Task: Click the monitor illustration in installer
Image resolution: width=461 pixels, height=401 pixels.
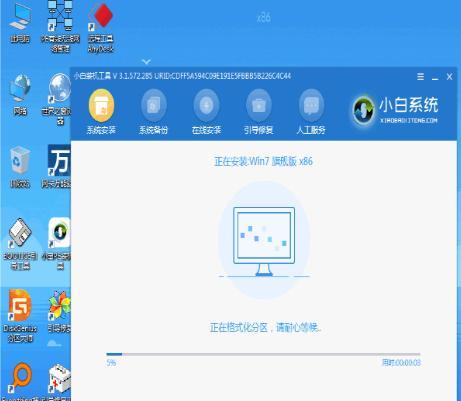Action: [264, 241]
